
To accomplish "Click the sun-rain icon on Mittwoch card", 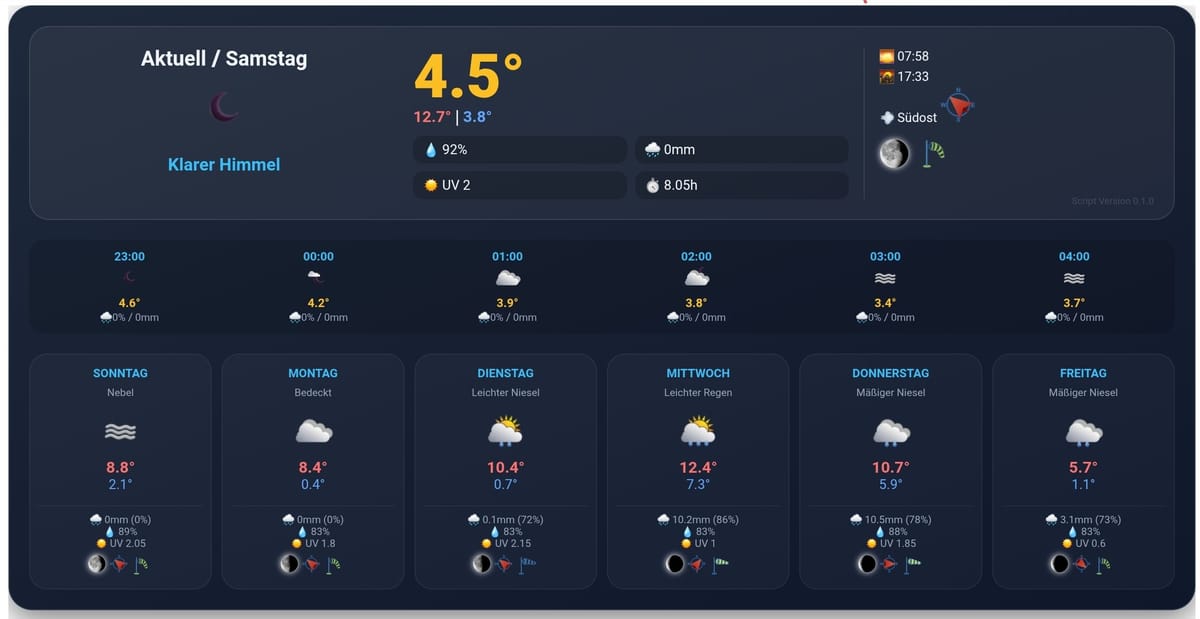I will [x=697, y=431].
